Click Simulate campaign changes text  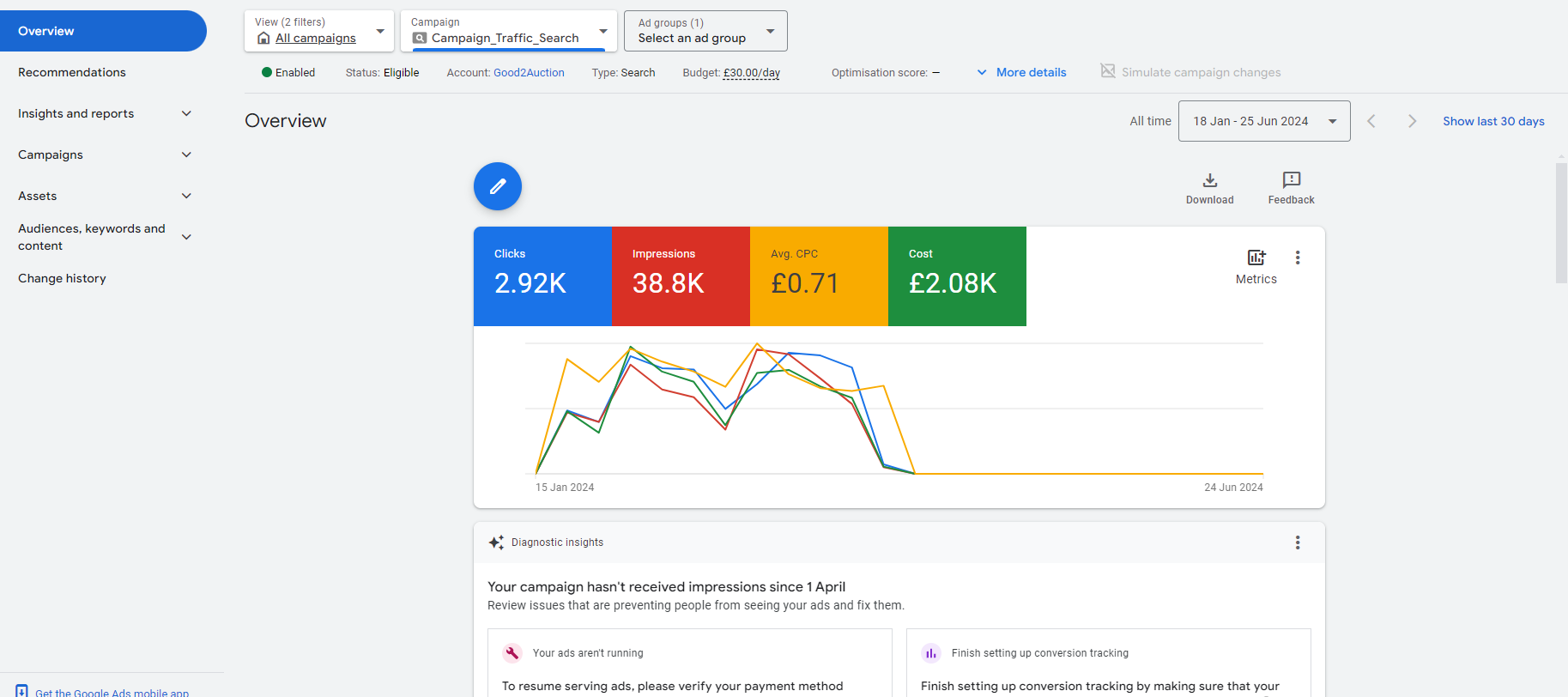coord(1202,72)
